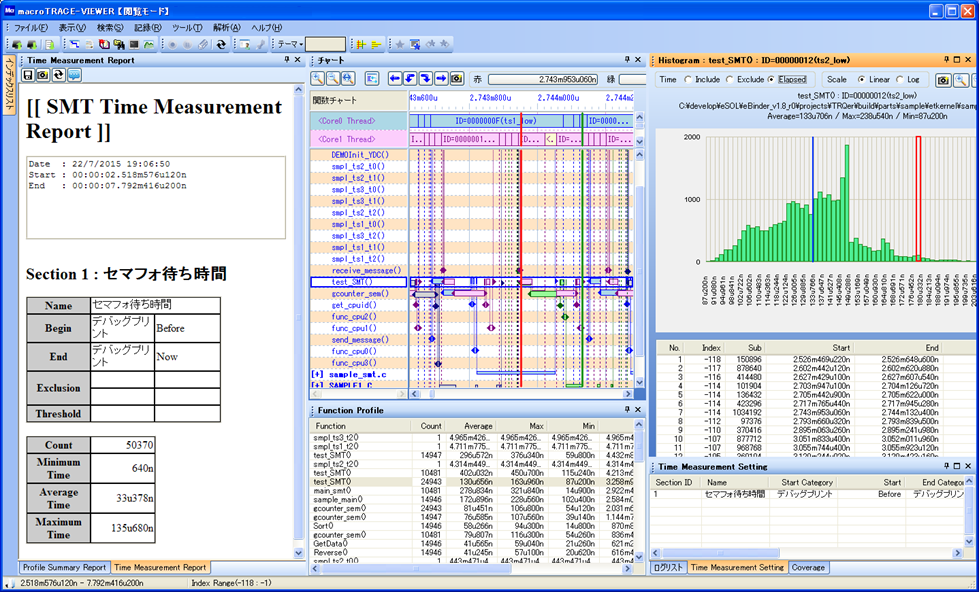Click the red cursor line in chart
This screenshot has height=592, width=979.
tap(520, 250)
